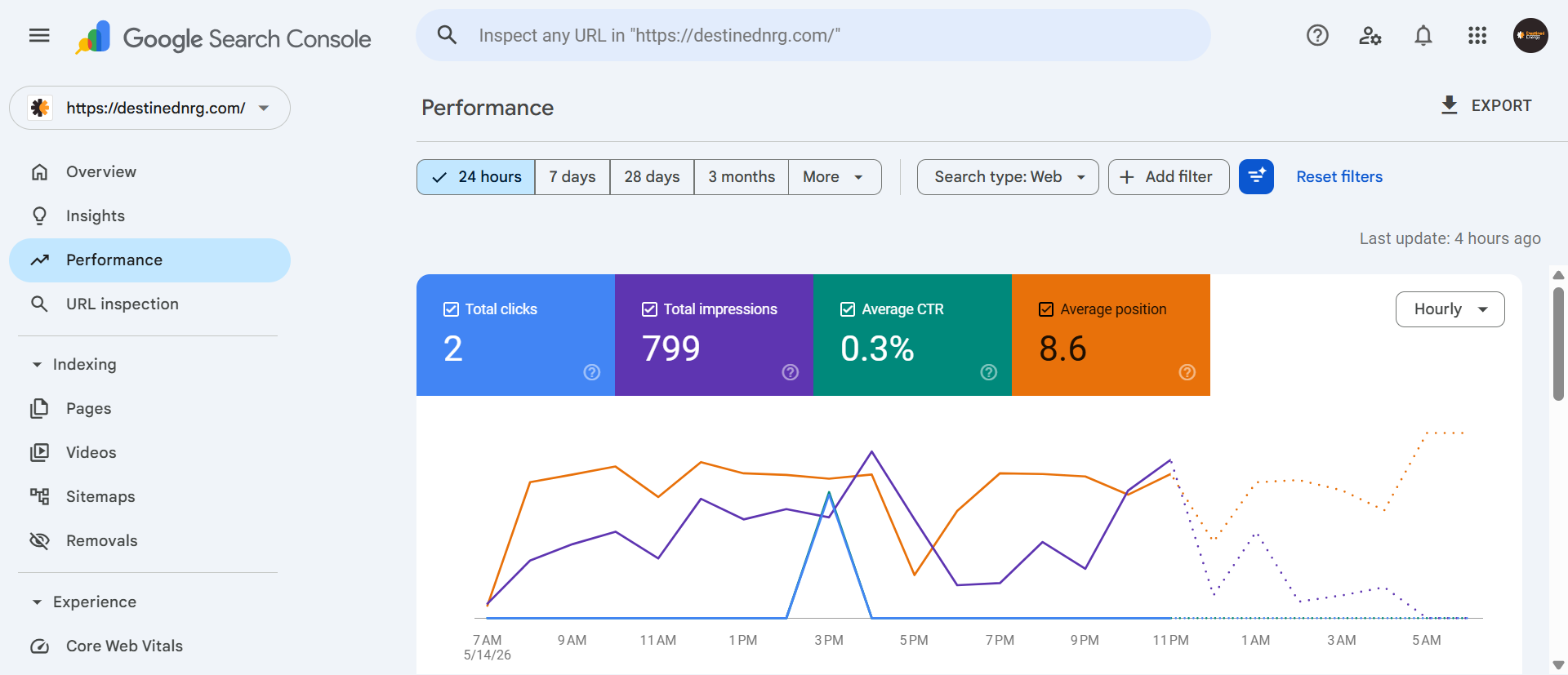Open Sitemaps in the sidebar

pyautogui.click(x=150, y=496)
